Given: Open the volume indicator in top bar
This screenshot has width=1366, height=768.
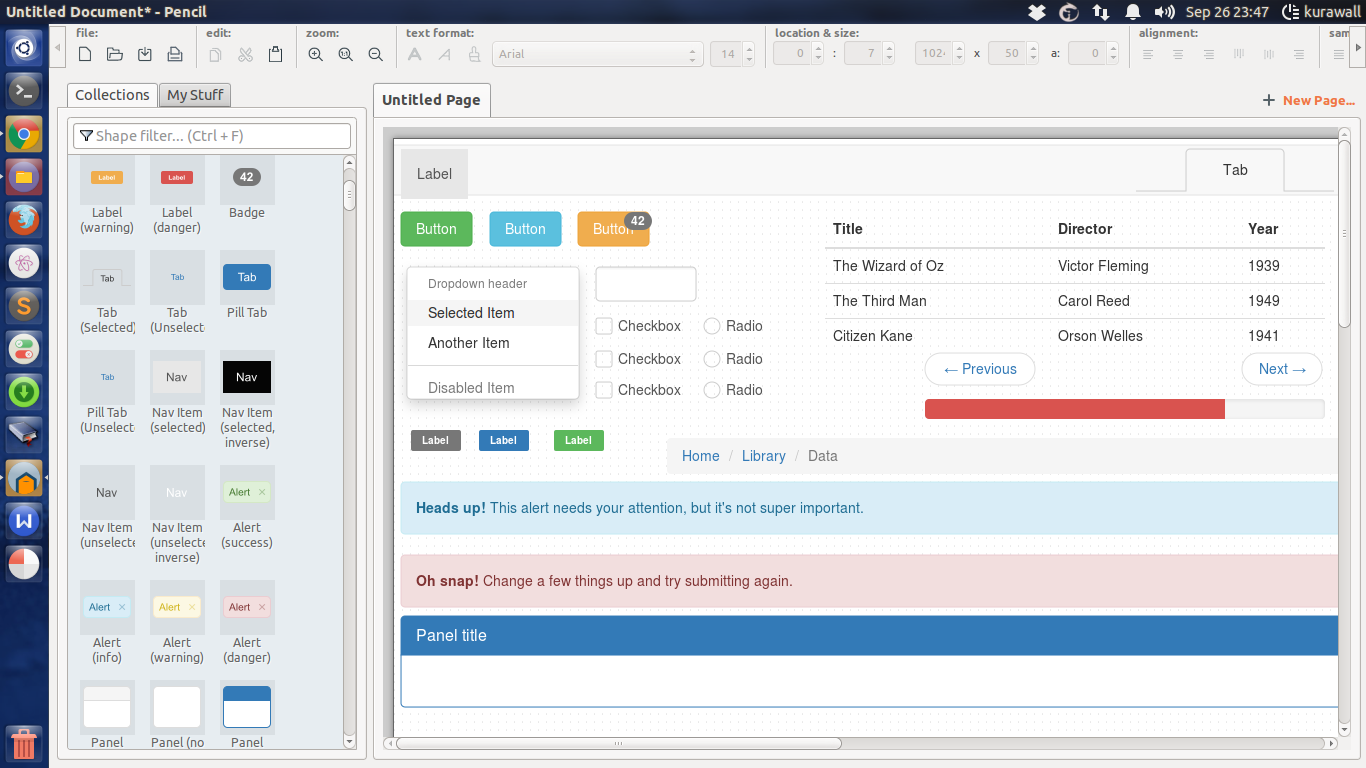Looking at the screenshot, I should [x=1164, y=12].
